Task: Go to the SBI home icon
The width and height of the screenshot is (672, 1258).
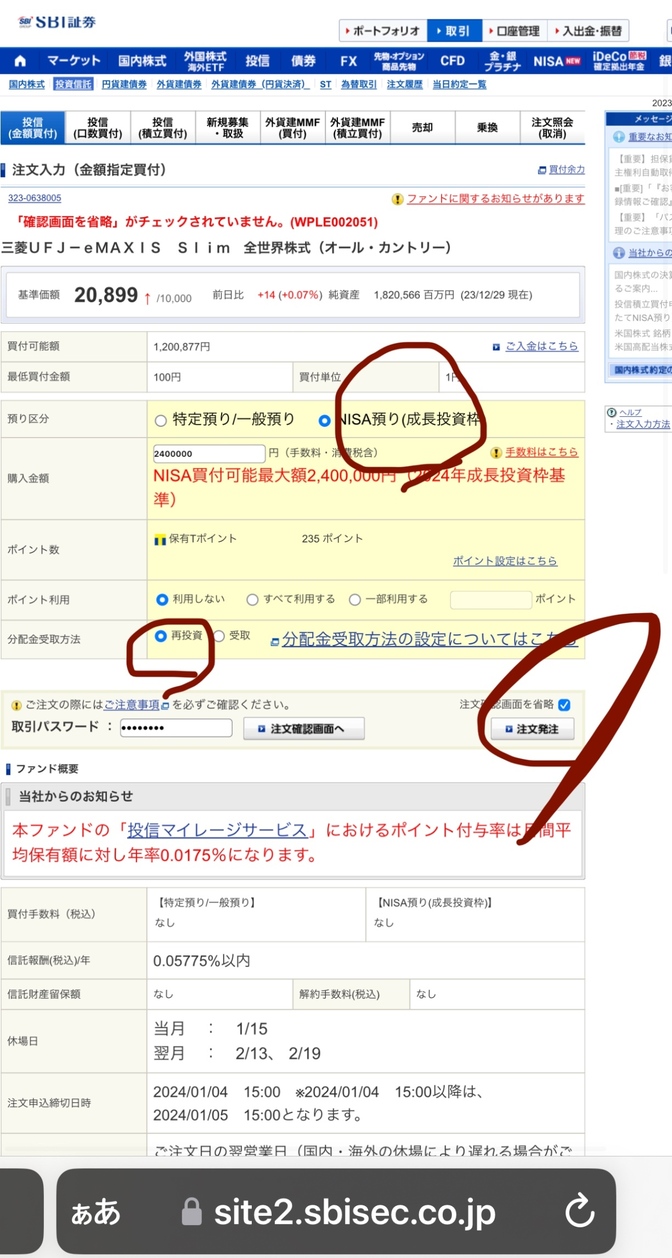Action: pyautogui.click(x=20, y=61)
